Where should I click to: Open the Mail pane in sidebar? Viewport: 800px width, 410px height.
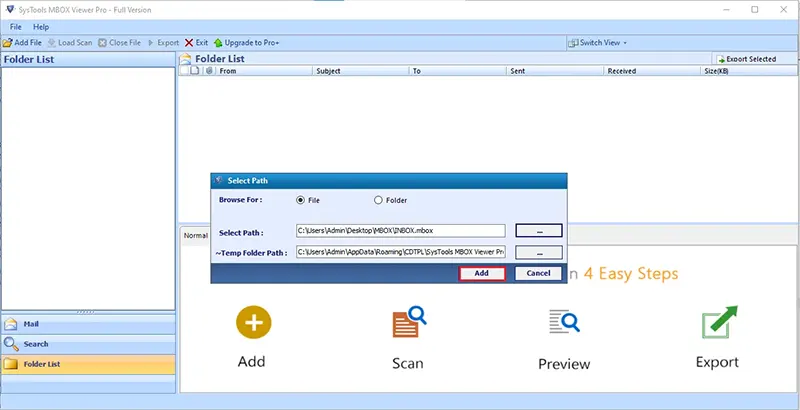[88, 324]
